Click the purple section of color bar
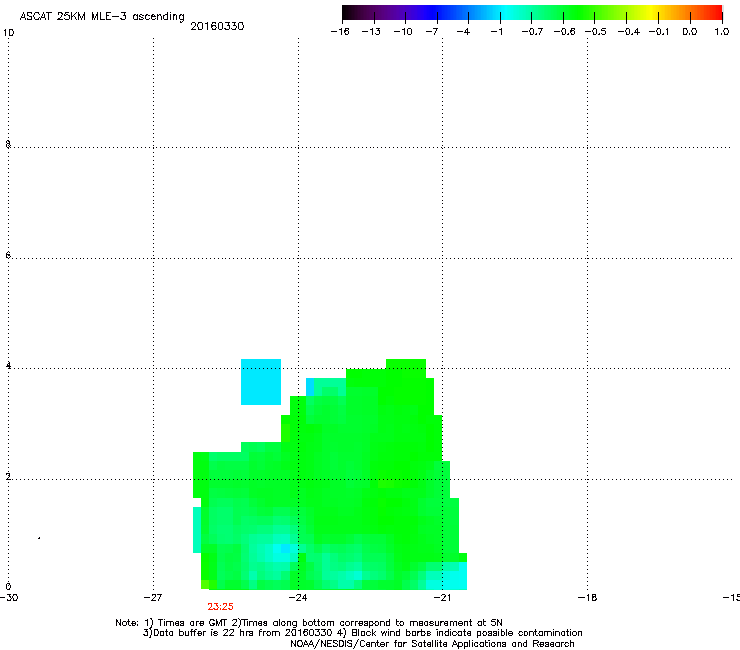The width and height of the screenshot is (740, 650). click(x=392, y=13)
